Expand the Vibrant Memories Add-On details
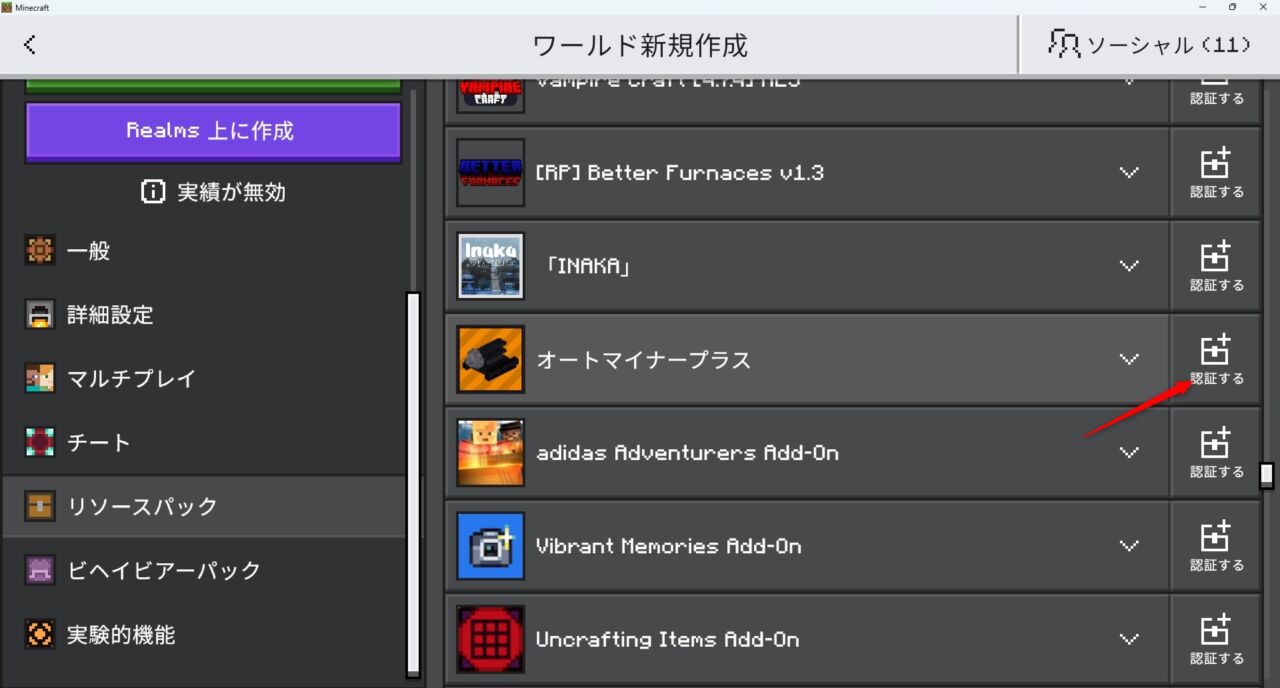Image resolution: width=1280 pixels, height=688 pixels. coord(1129,546)
